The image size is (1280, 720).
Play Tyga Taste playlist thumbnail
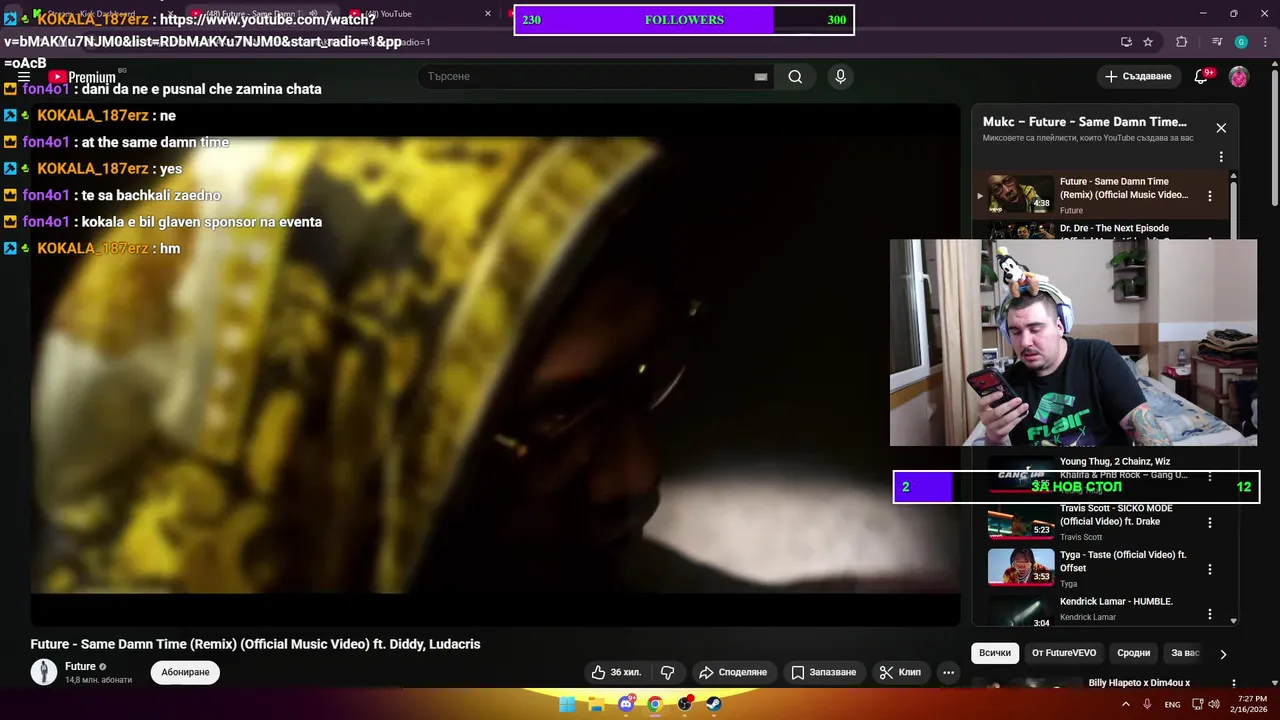pyautogui.click(x=1021, y=568)
